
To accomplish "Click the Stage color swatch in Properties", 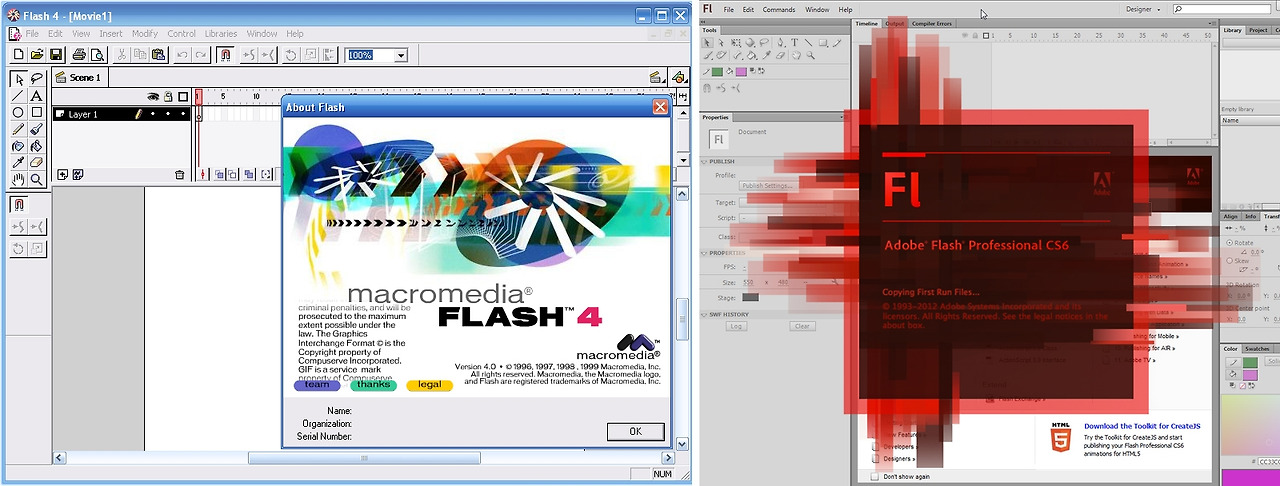I will [x=750, y=297].
